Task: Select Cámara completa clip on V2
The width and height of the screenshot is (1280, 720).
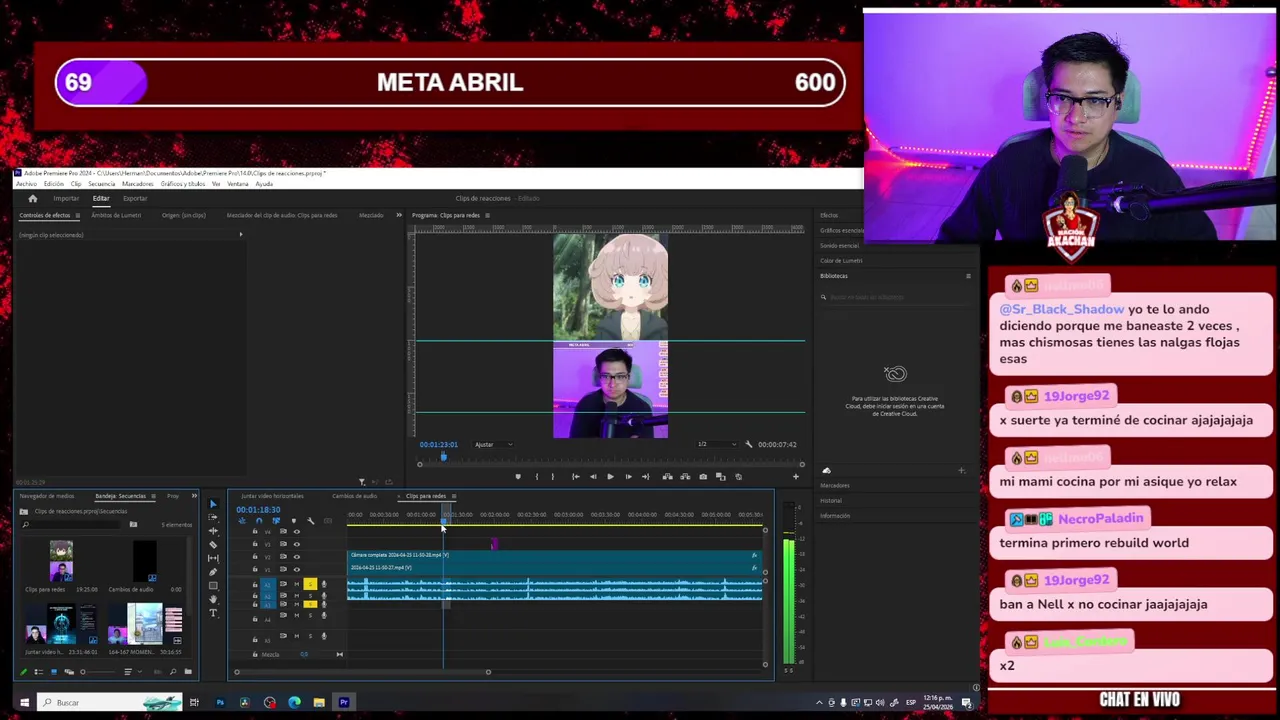Action: [555, 555]
